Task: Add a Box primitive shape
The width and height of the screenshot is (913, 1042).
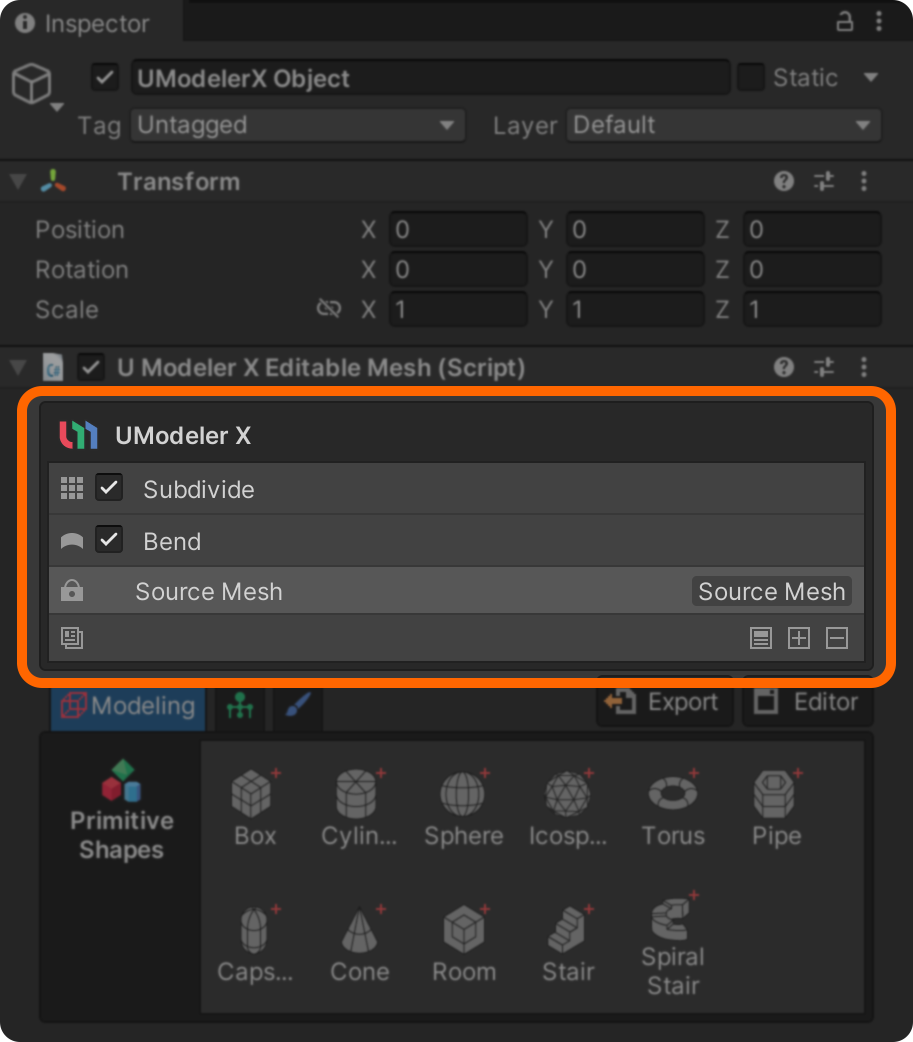Action: pos(254,808)
